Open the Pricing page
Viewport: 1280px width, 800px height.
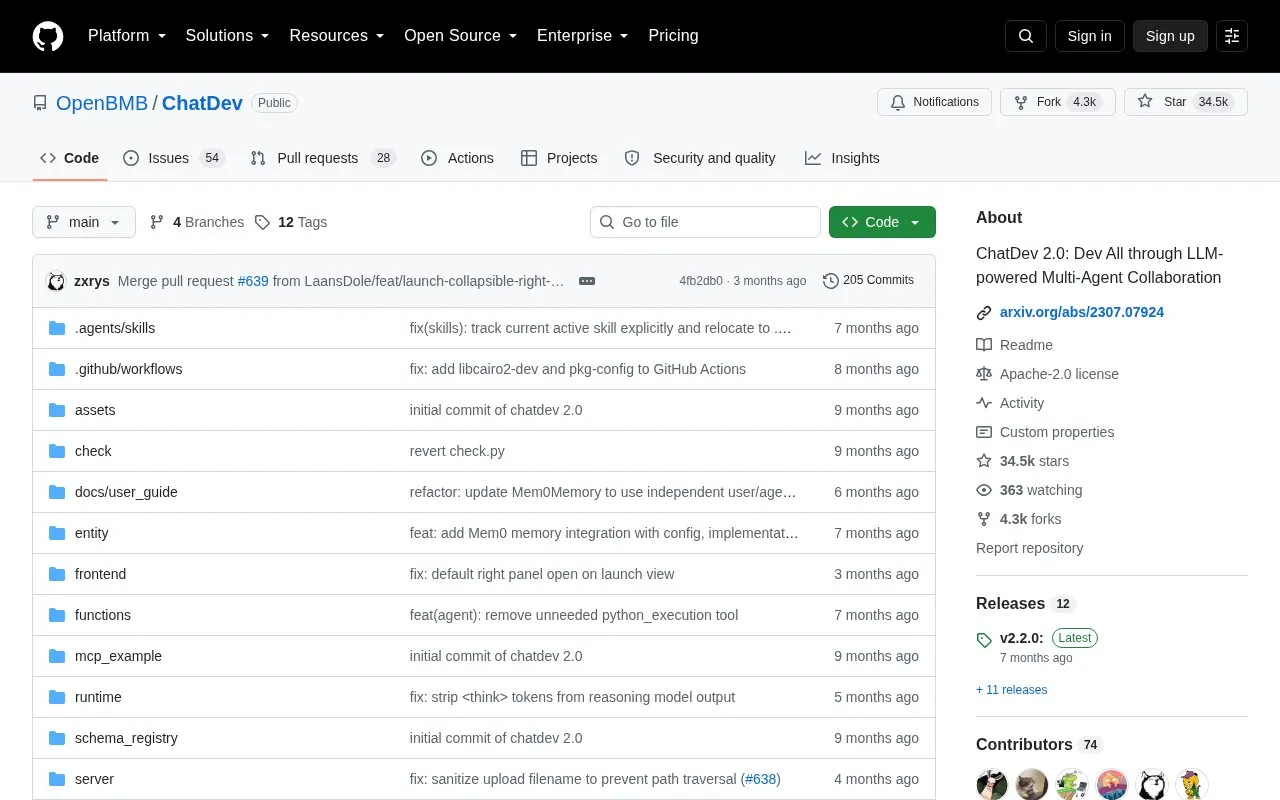[673, 35]
